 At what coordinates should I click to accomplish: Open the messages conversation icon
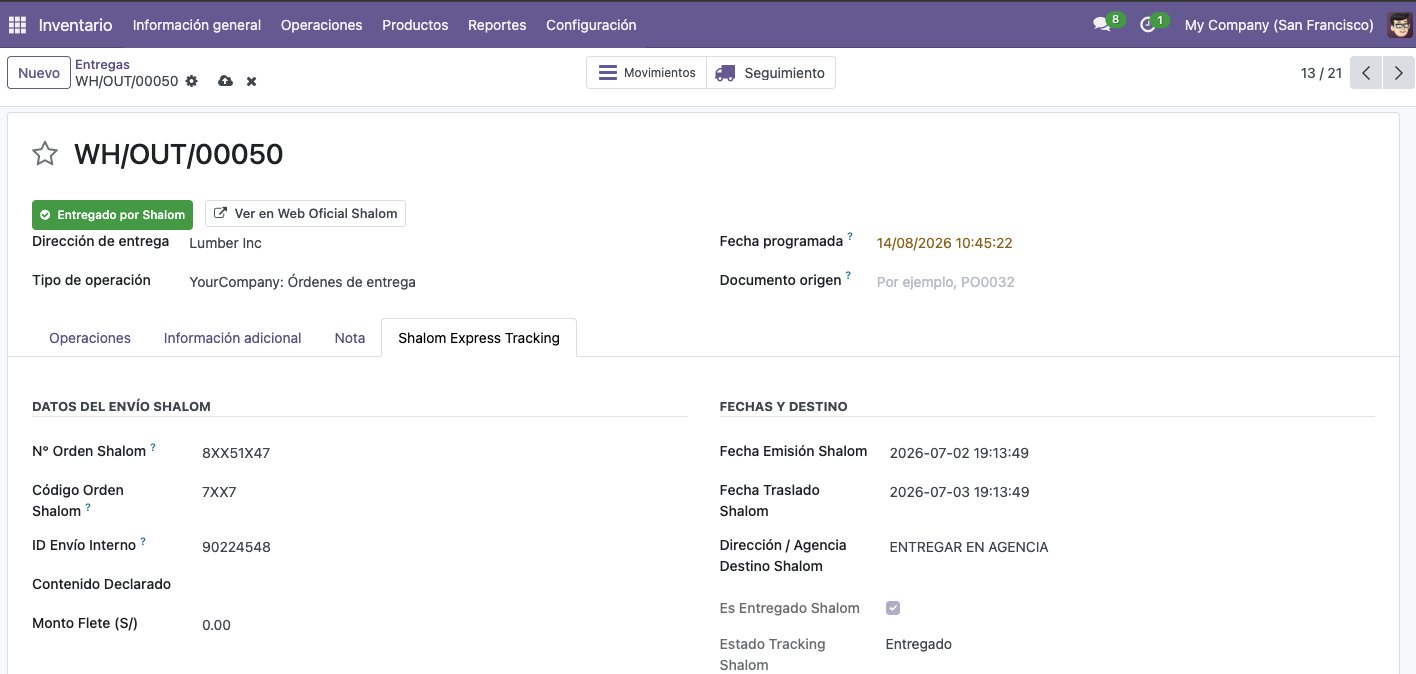[1102, 25]
